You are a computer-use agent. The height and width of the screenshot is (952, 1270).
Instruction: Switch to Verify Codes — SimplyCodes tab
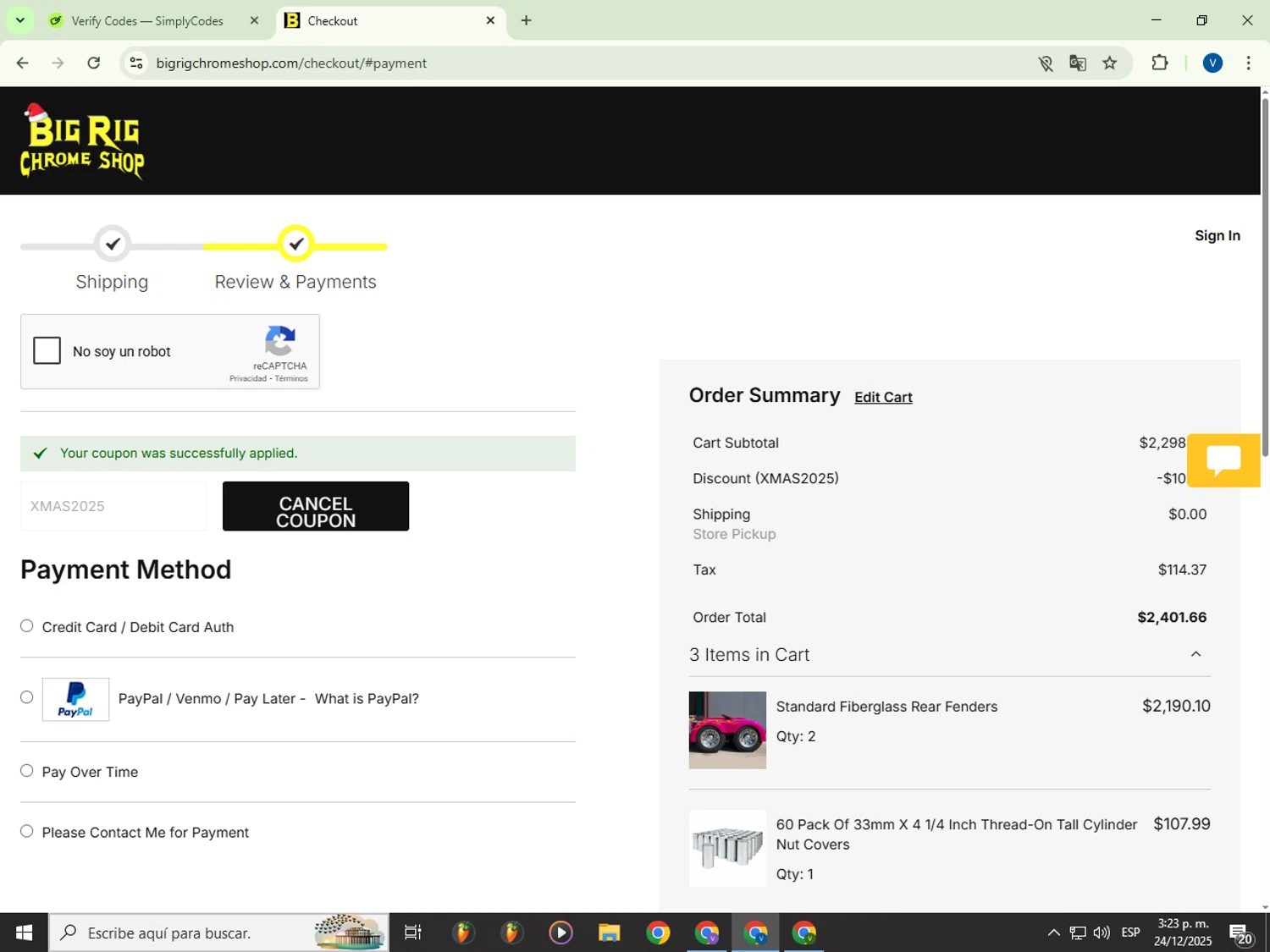click(146, 20)
